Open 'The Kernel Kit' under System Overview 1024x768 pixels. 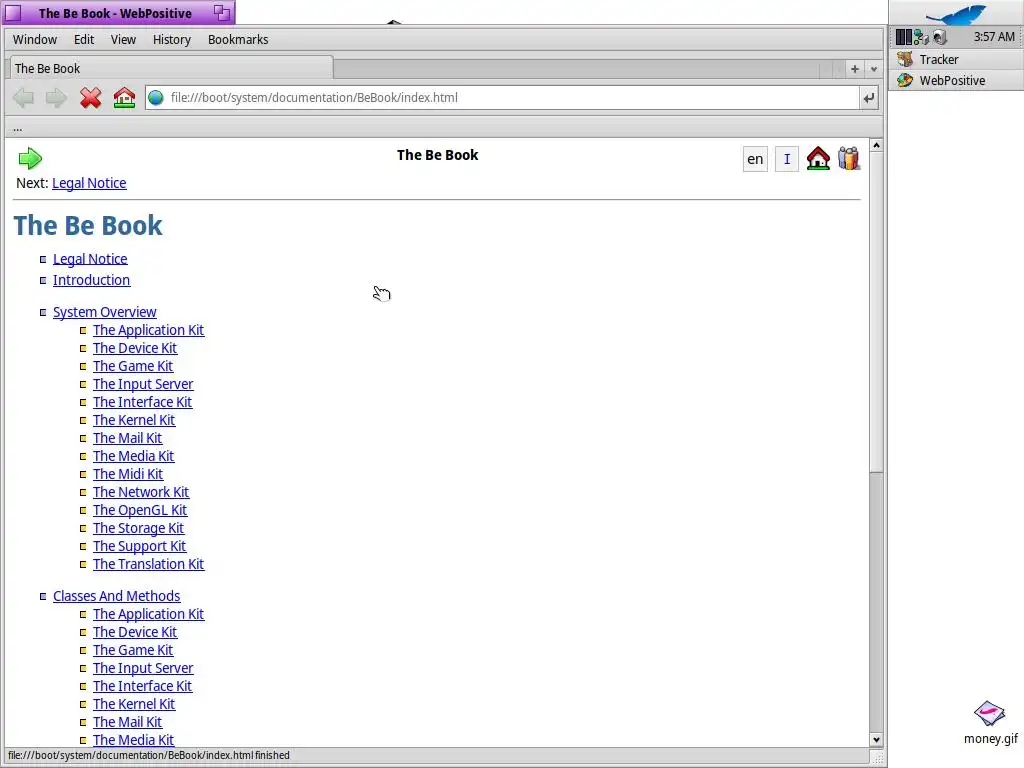pyautogui.click(x=134, y=420)
